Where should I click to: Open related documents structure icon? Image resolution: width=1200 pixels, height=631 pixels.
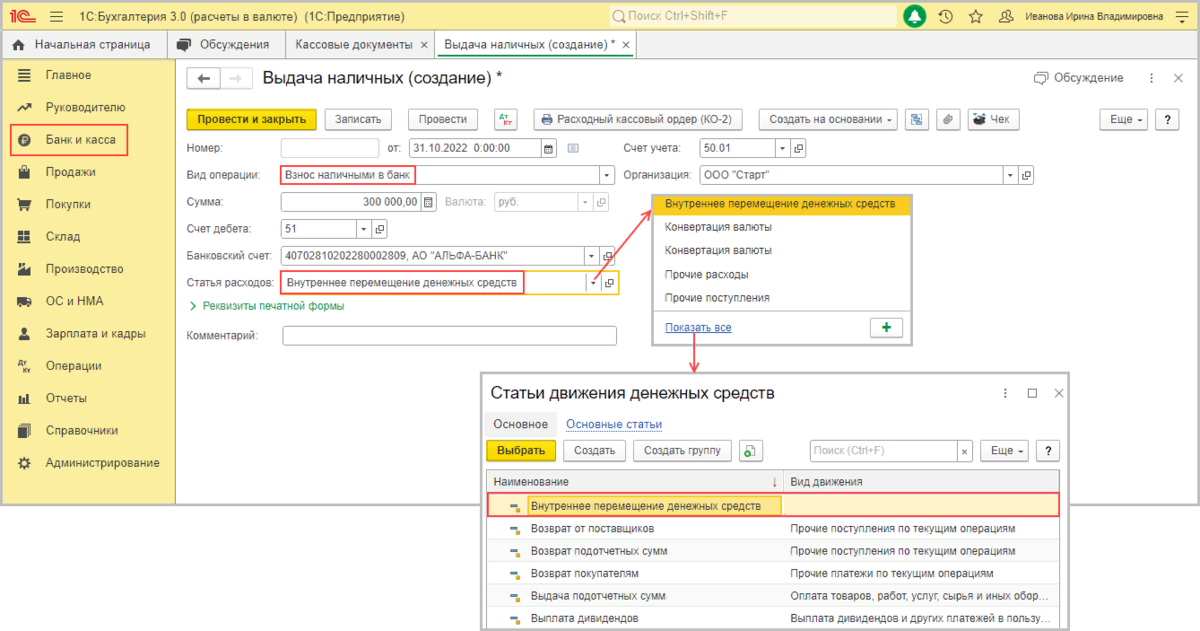(x=917, y=119)
